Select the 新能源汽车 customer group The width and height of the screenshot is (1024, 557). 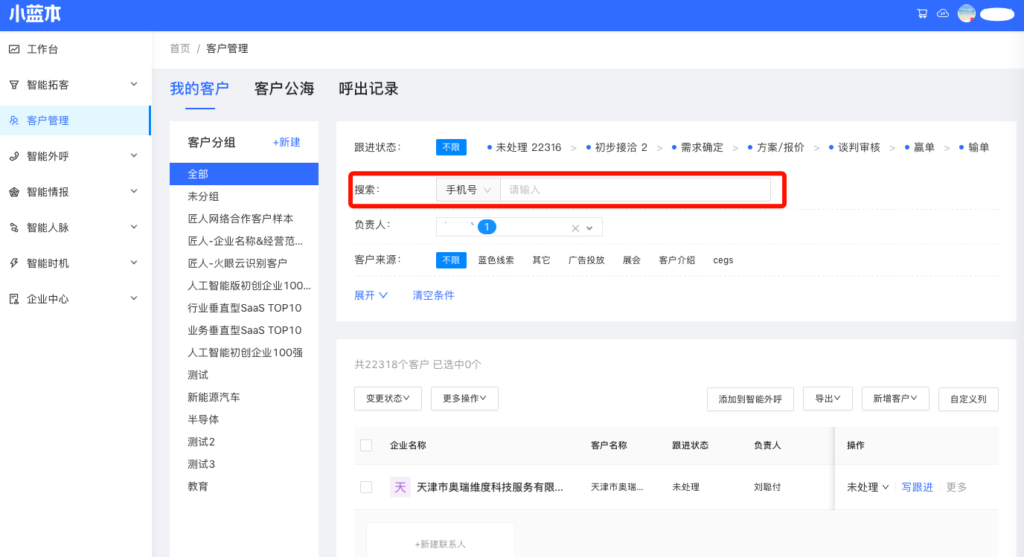[213, 397]
